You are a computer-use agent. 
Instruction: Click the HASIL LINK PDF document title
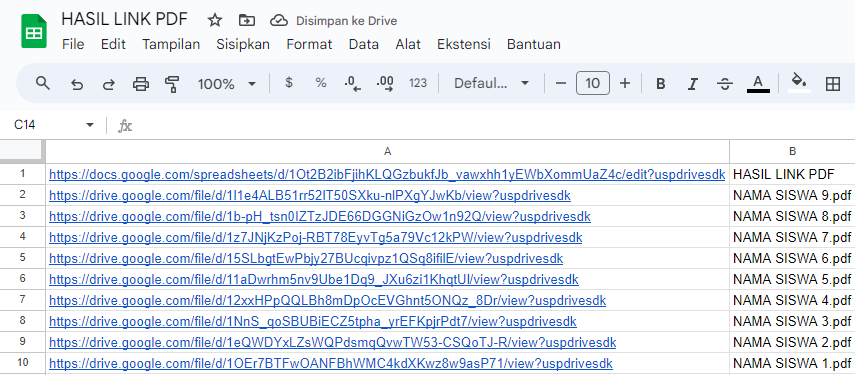coord(124,19)
